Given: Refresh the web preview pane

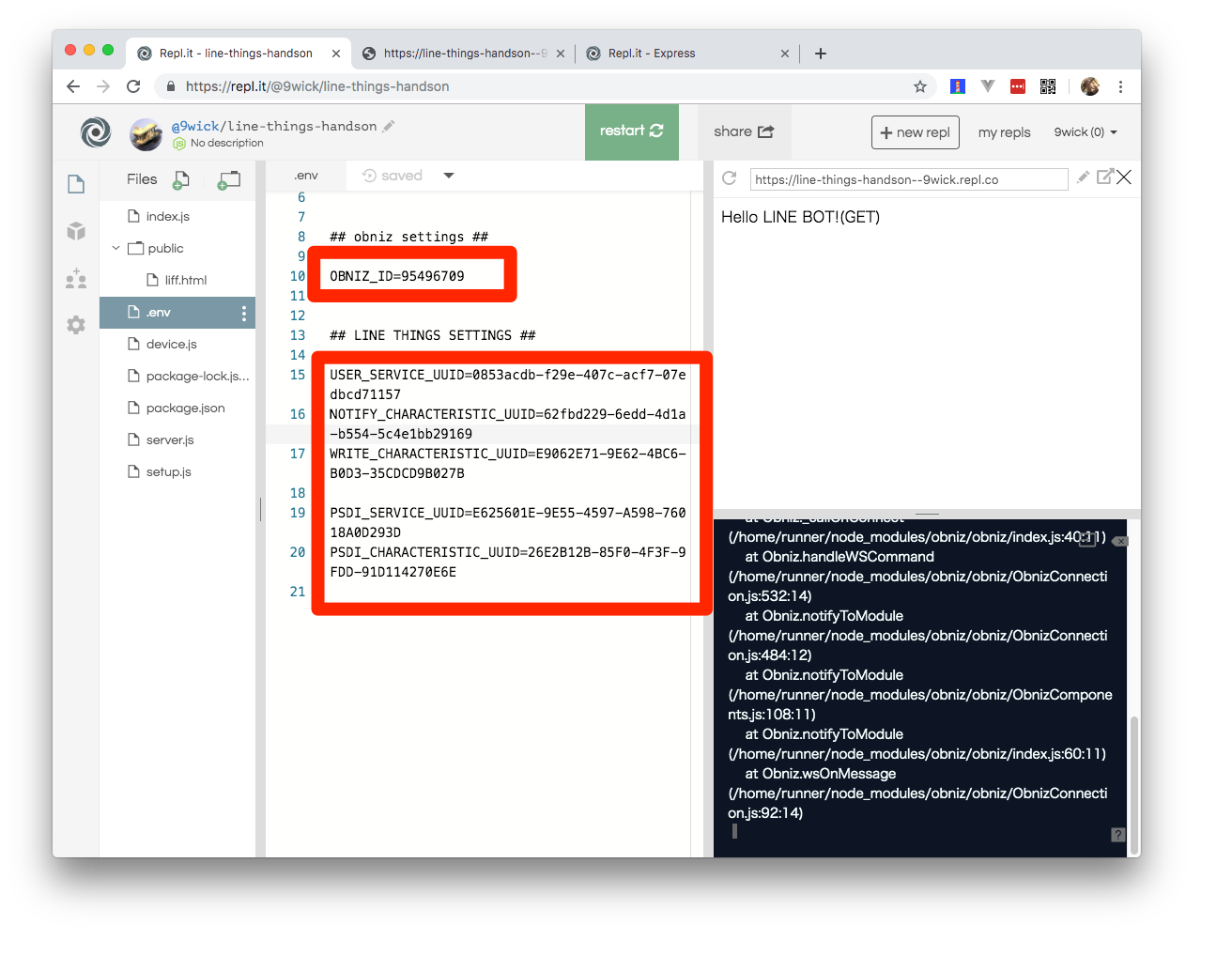Looking at the screenshot, I should (x=729, y=177).
